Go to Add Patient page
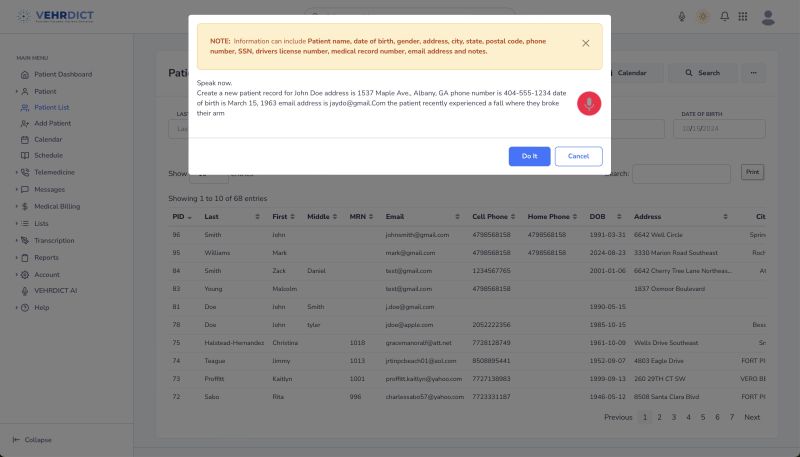The width and height of the screenshot is (800, 457). (52, 123)
